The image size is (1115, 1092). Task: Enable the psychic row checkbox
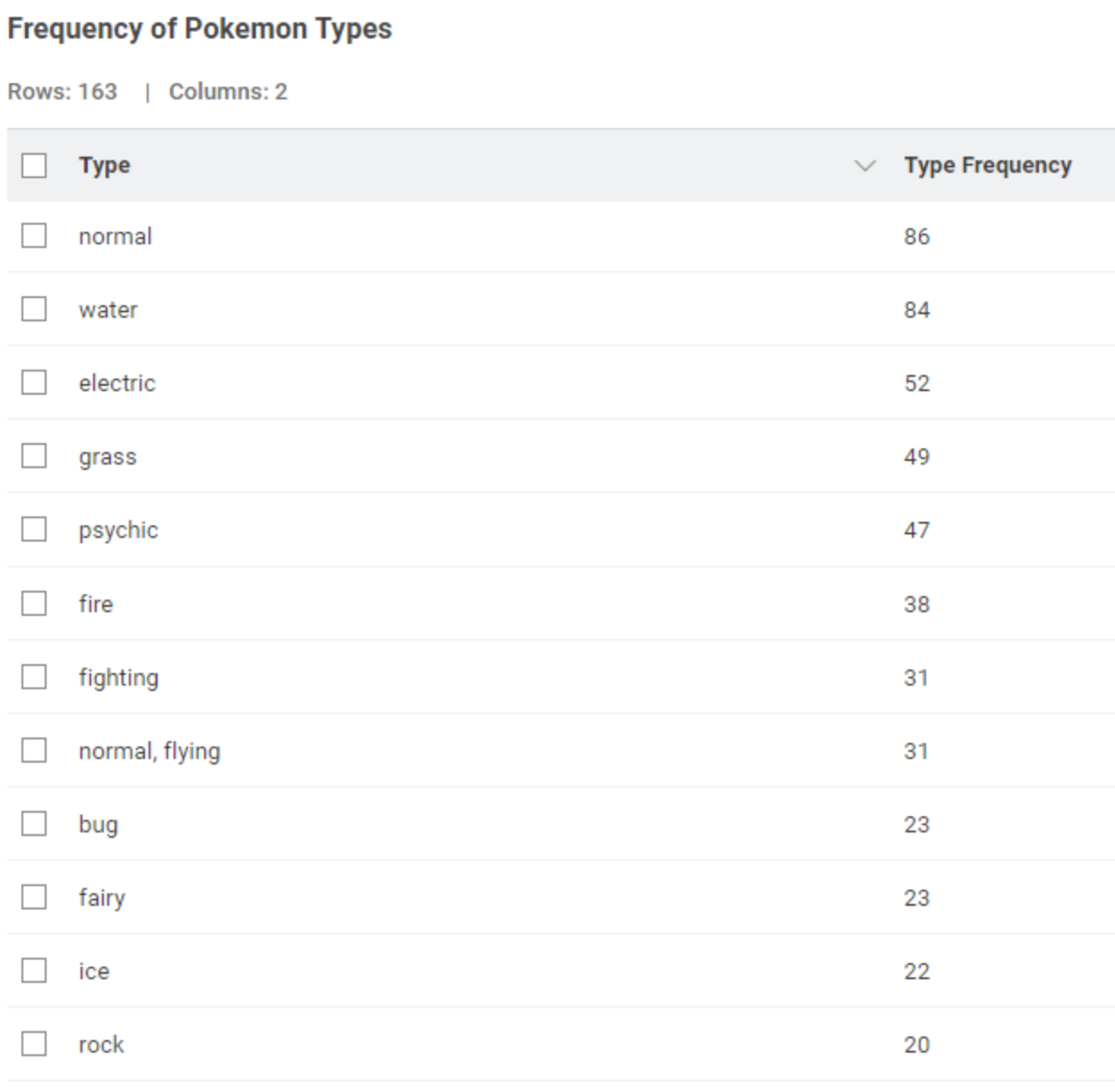click(34, 529)
